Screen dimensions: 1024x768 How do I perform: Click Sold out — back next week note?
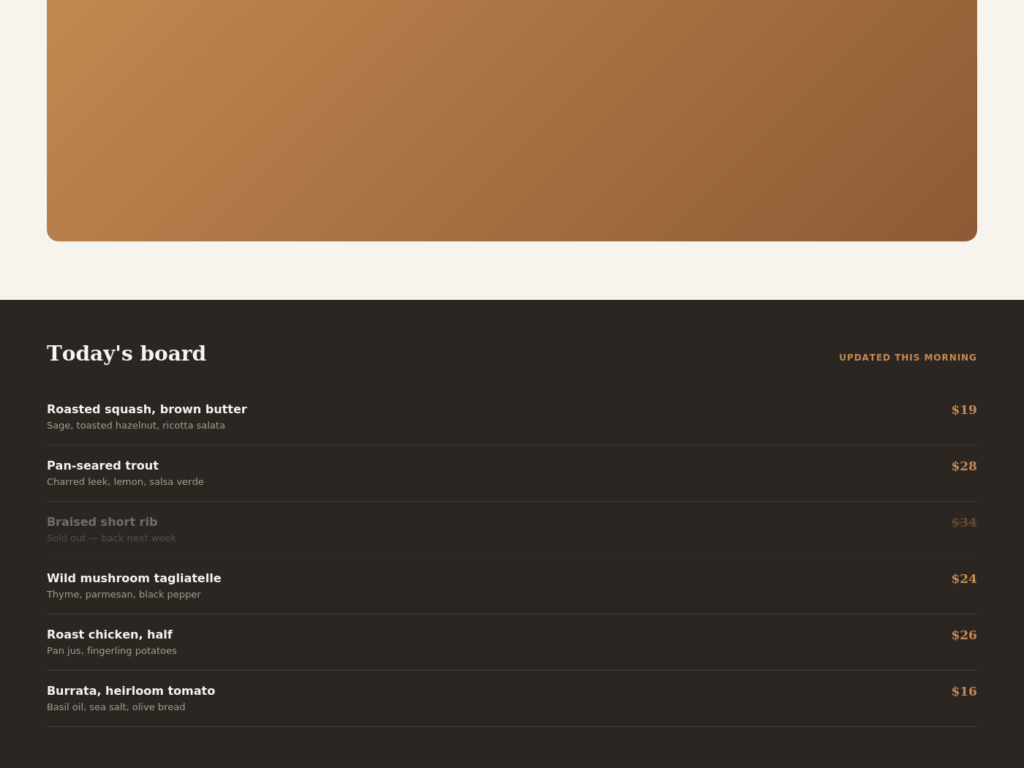pos(112,538)
